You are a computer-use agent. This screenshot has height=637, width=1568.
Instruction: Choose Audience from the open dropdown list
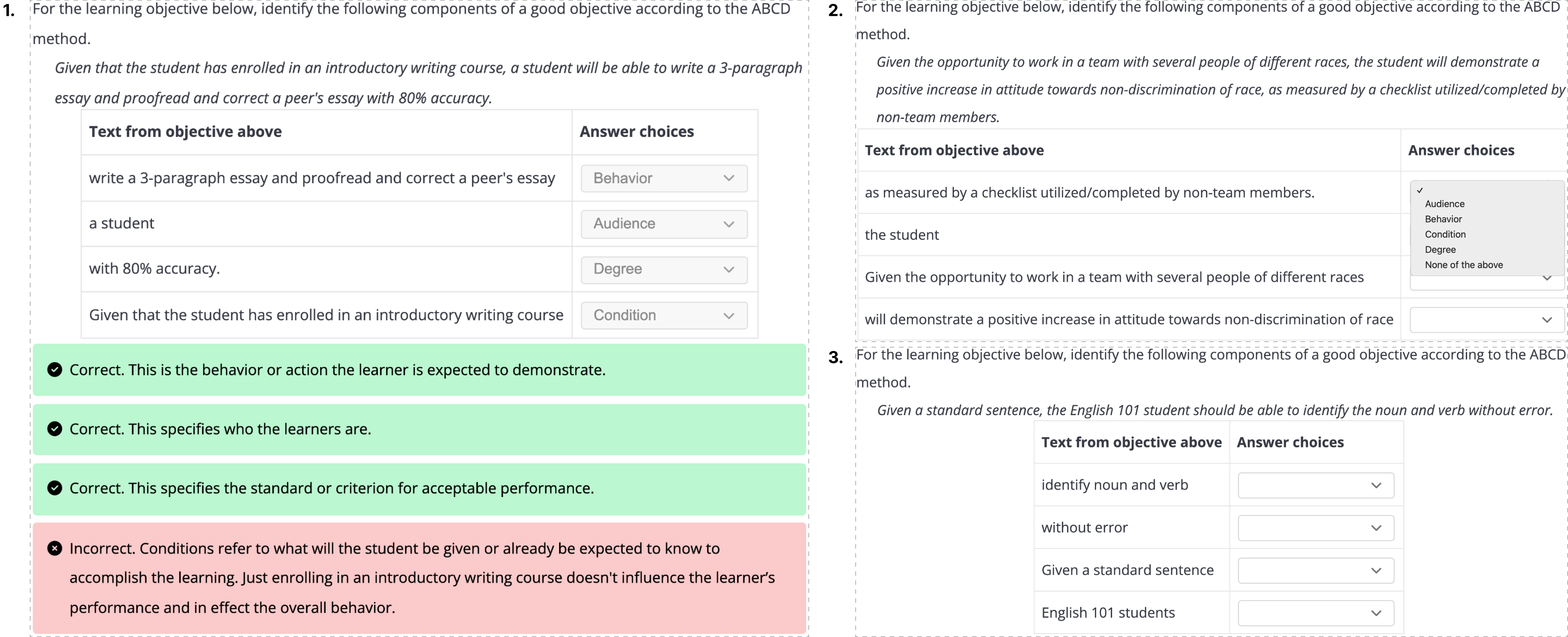(1444, 204)
